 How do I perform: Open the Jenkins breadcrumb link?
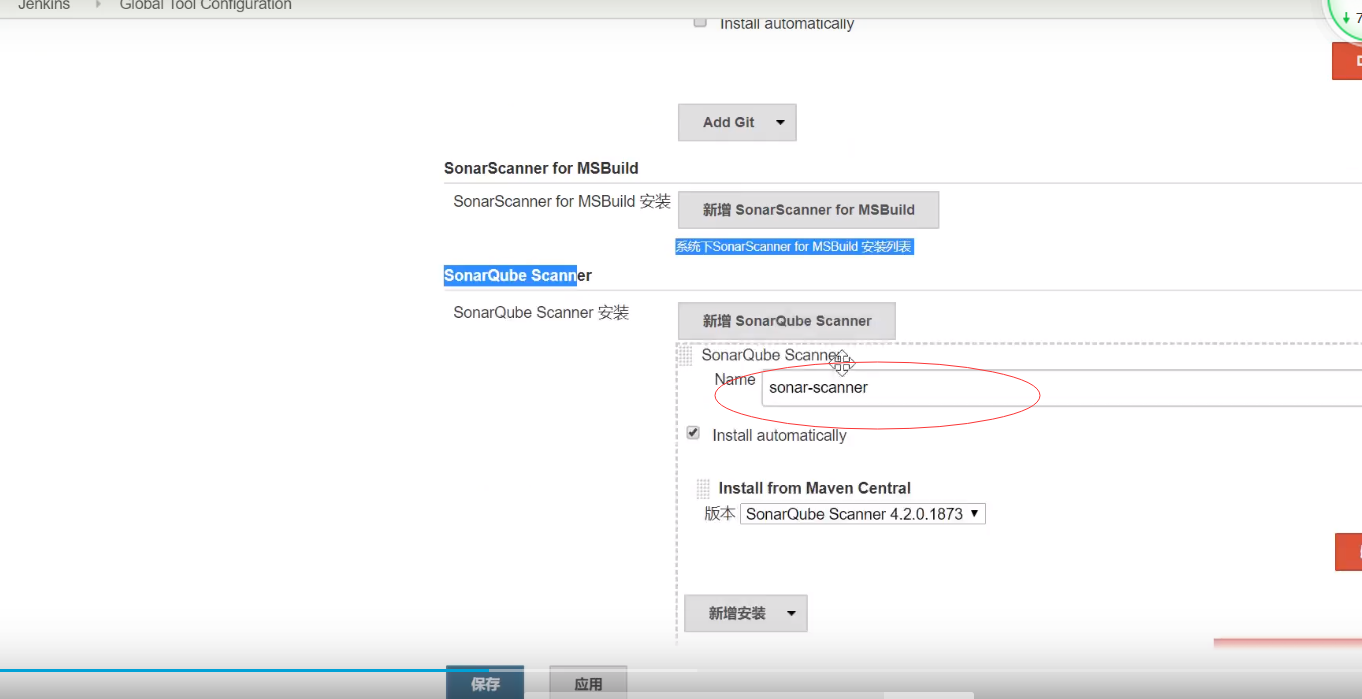(x=44, y=5)
